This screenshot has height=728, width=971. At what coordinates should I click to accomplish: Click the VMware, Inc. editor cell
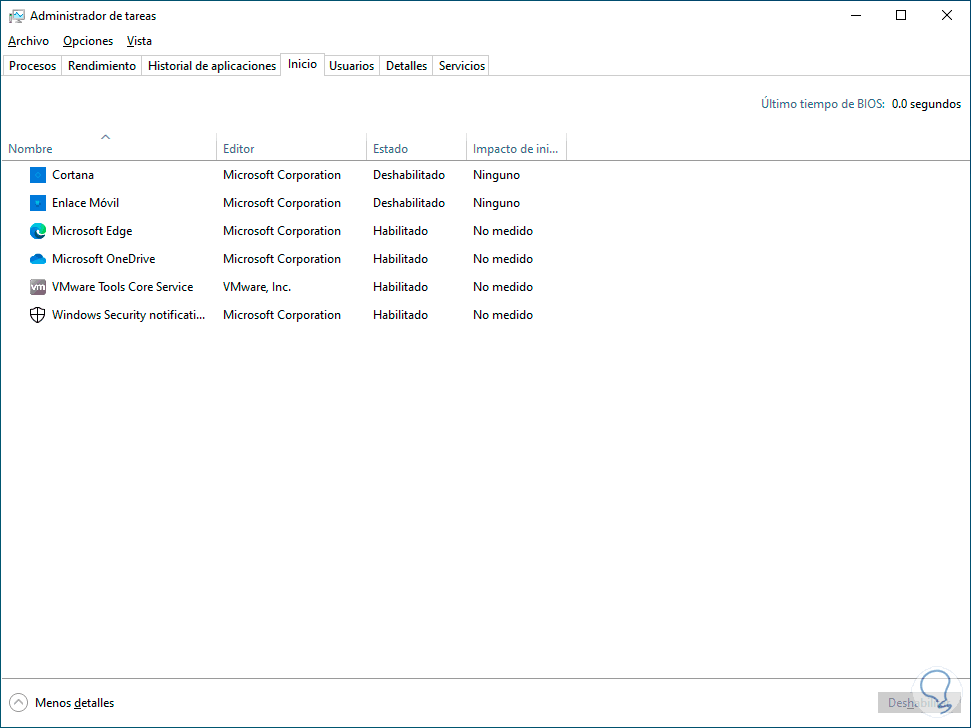(x=257, y=287)
